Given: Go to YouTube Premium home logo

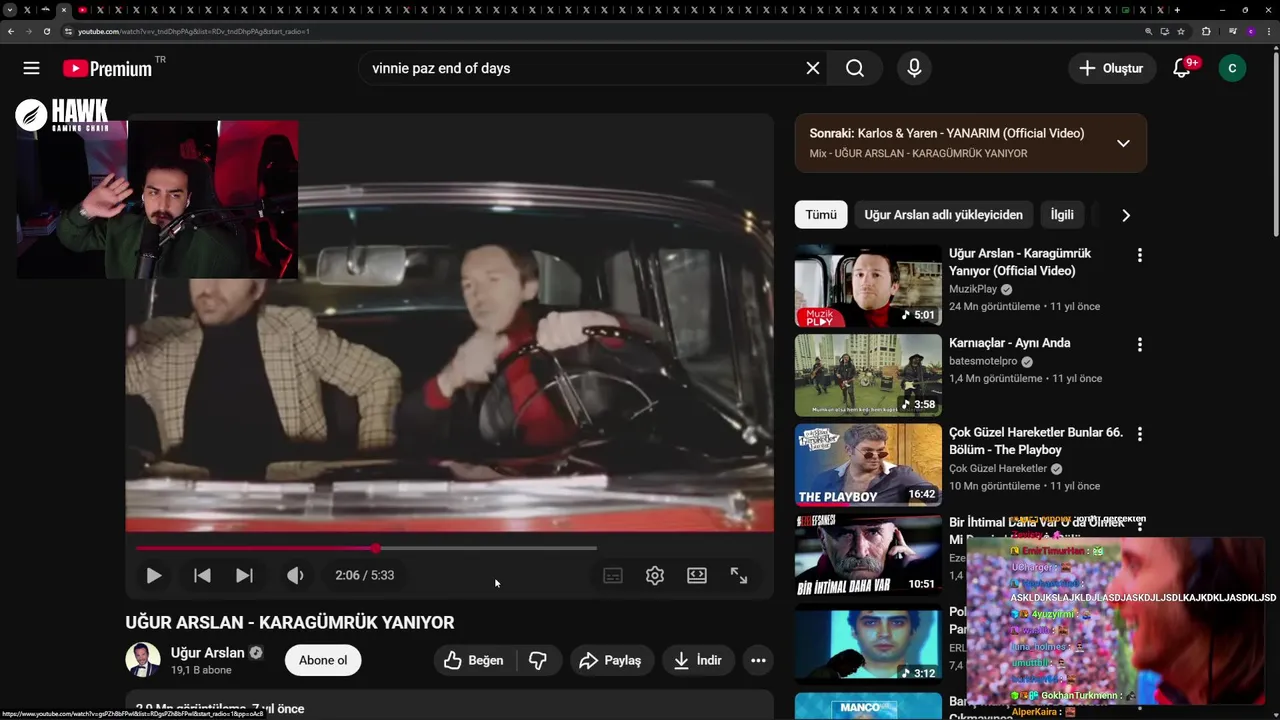Looking at the screenshot, I should pos(107,68).
